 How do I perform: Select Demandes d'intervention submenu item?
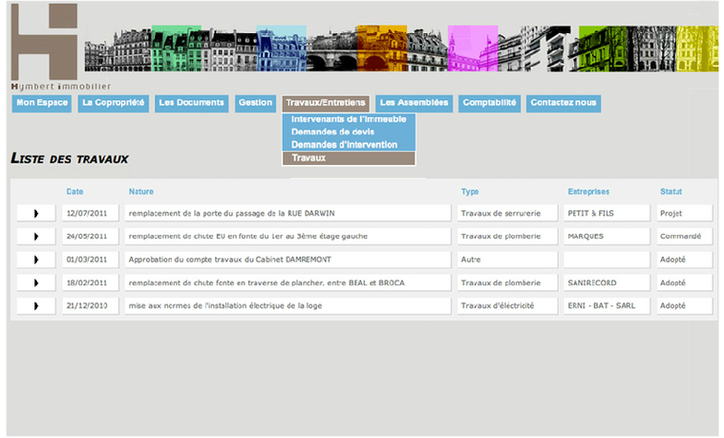click(349, 144)
